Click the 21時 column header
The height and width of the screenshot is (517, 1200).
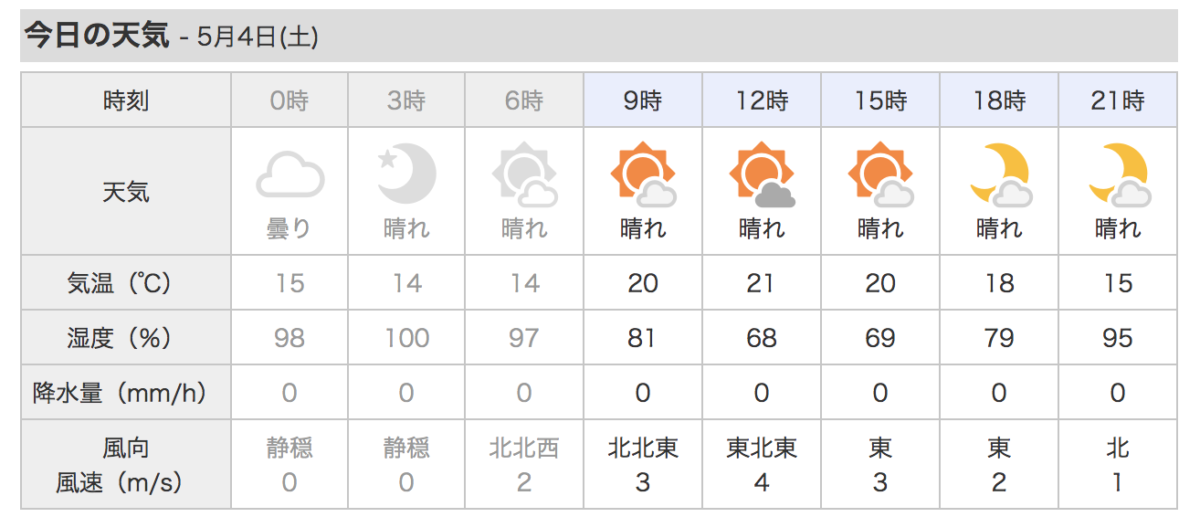[x=1118, y=100]
